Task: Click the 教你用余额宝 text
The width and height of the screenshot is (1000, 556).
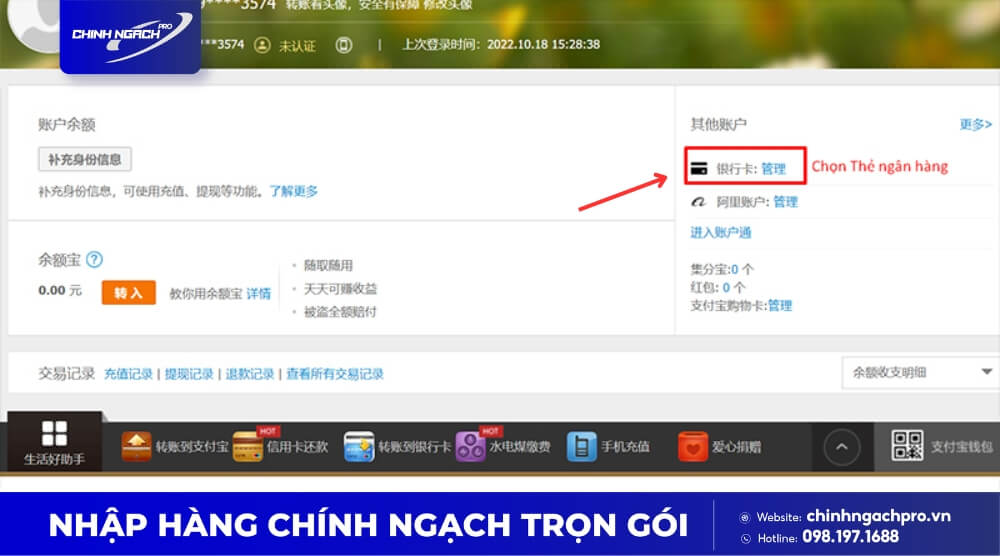Action: (x=206, y=293)
